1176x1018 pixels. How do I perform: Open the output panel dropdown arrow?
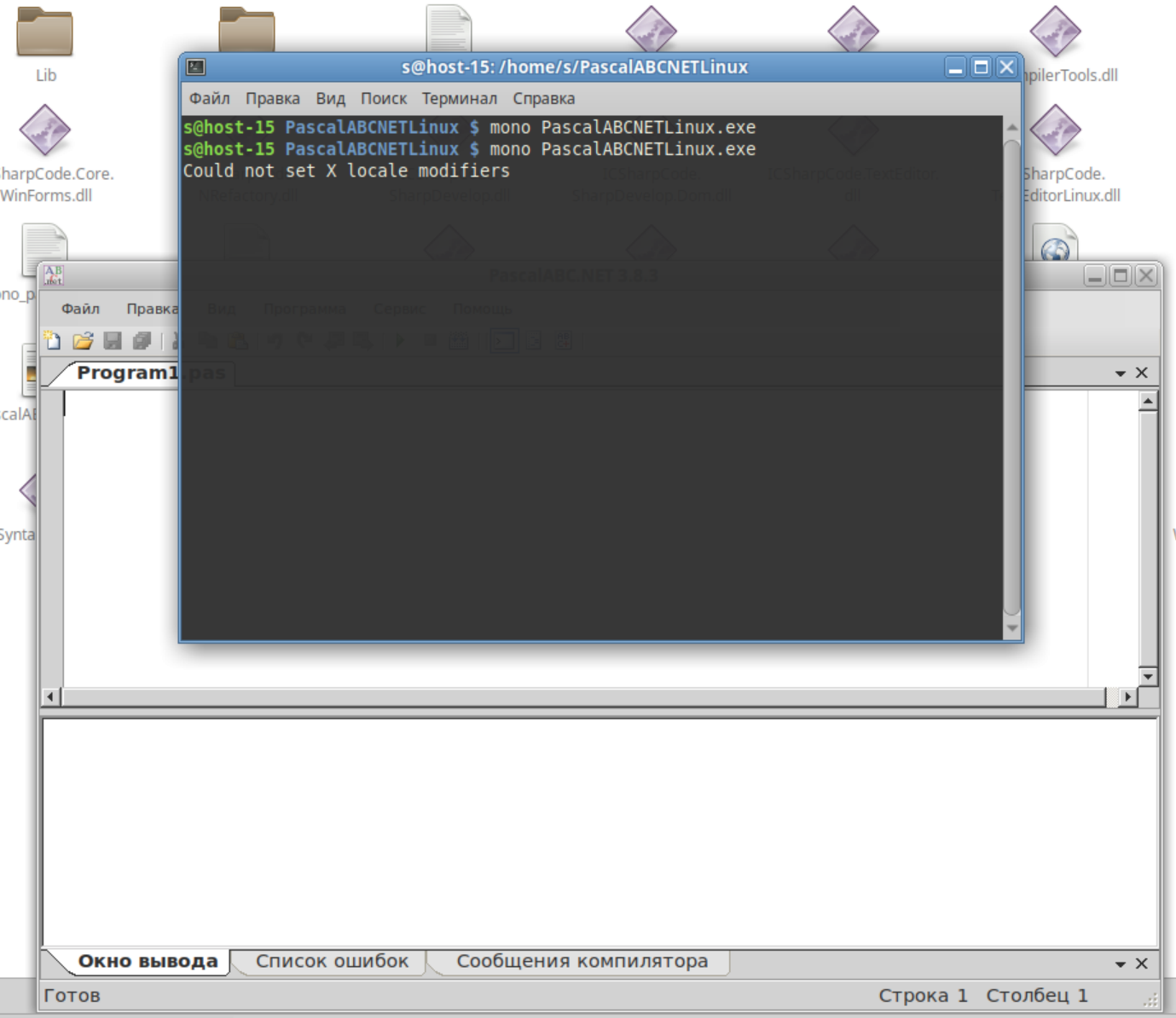1121,963
